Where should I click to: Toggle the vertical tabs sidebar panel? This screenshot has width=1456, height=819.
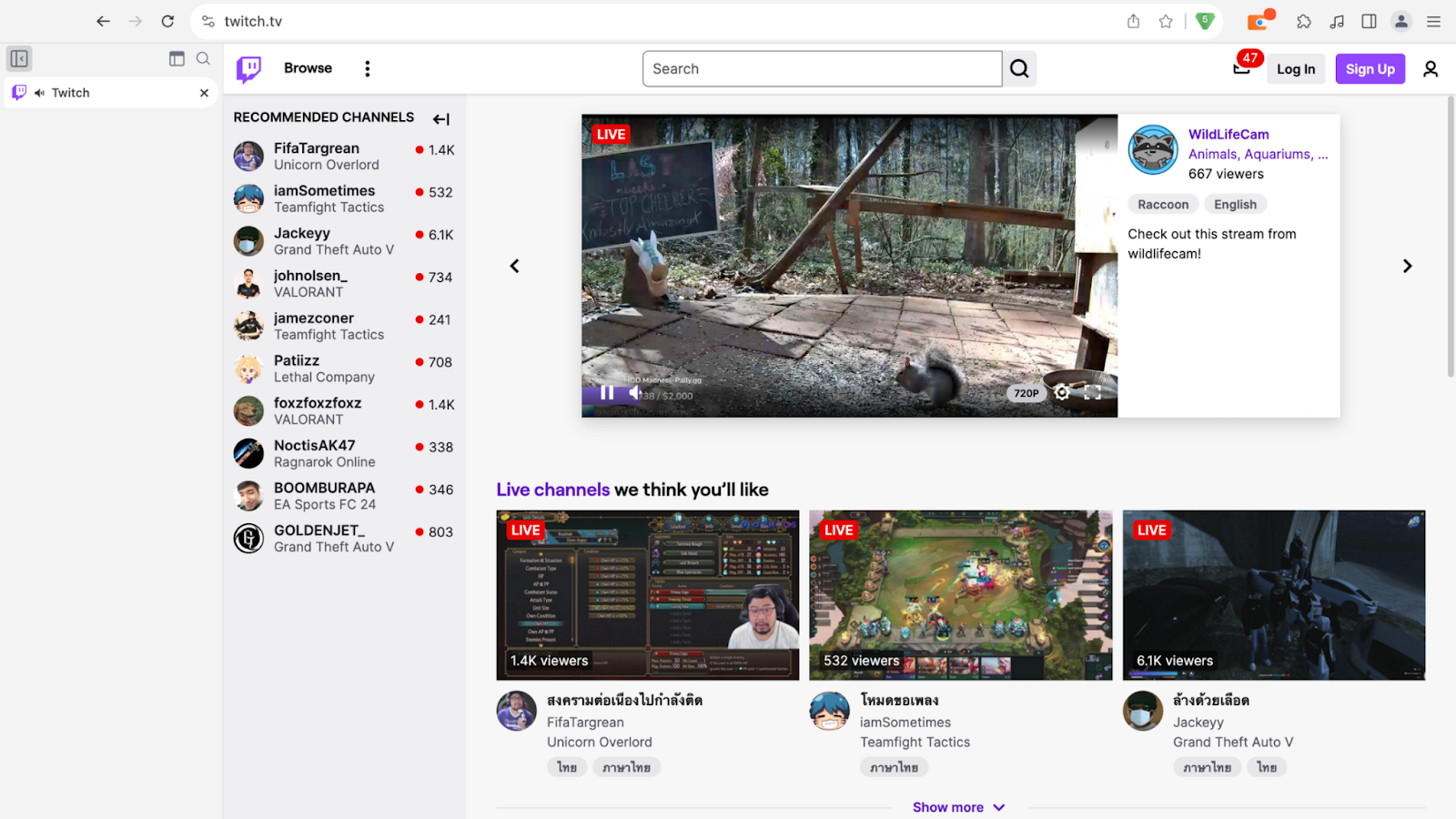click(x=19, y=59)
